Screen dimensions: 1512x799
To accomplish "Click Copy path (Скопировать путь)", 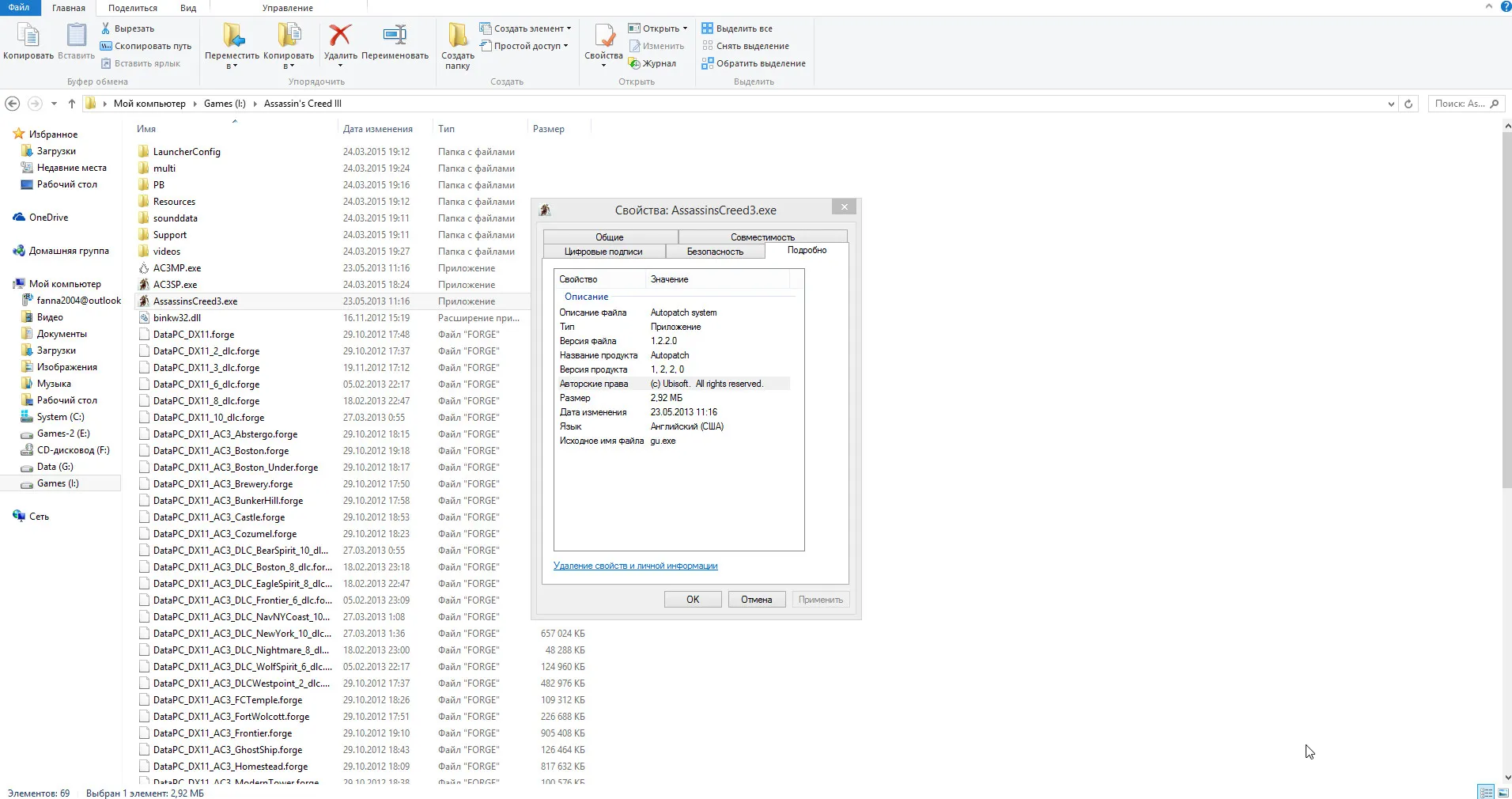I will click(x=146, y=46).
